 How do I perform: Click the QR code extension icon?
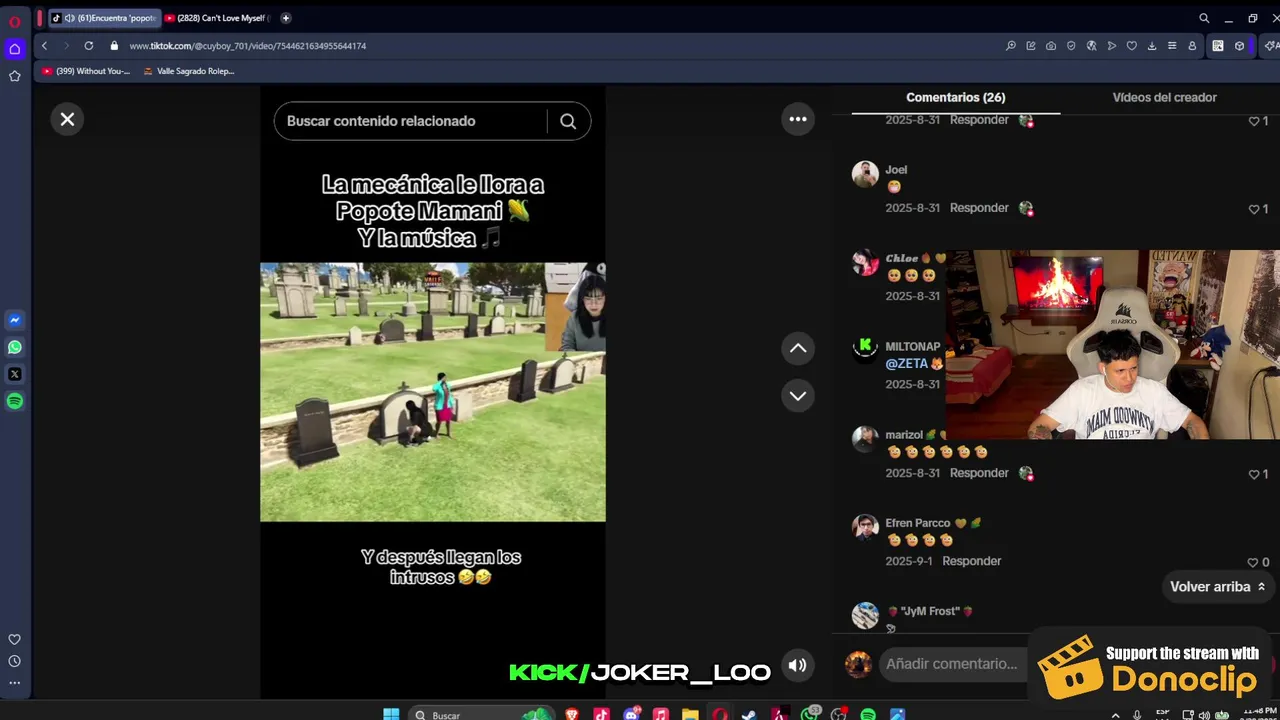click(1217, 46)
